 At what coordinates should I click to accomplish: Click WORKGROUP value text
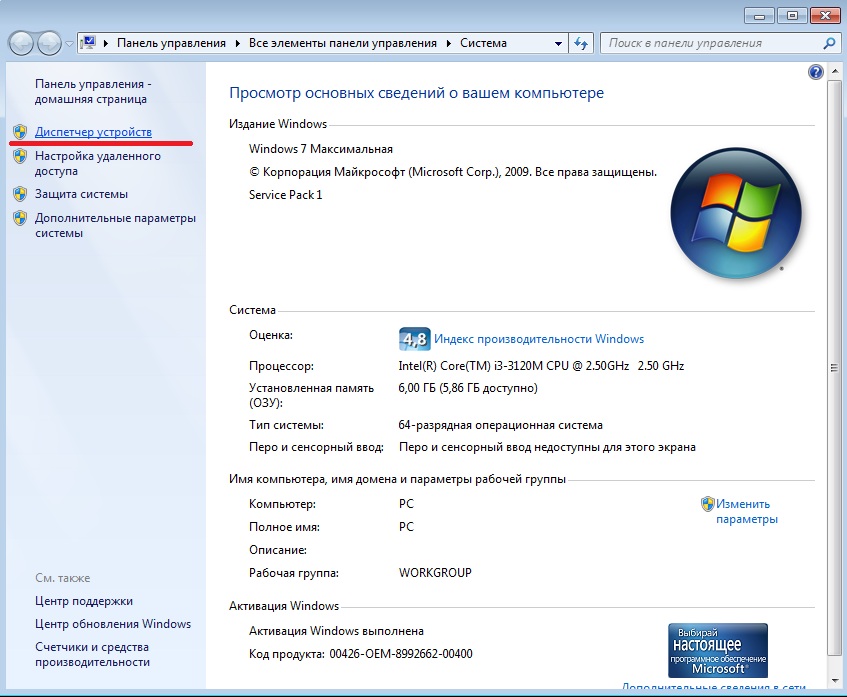click(435, 573)
